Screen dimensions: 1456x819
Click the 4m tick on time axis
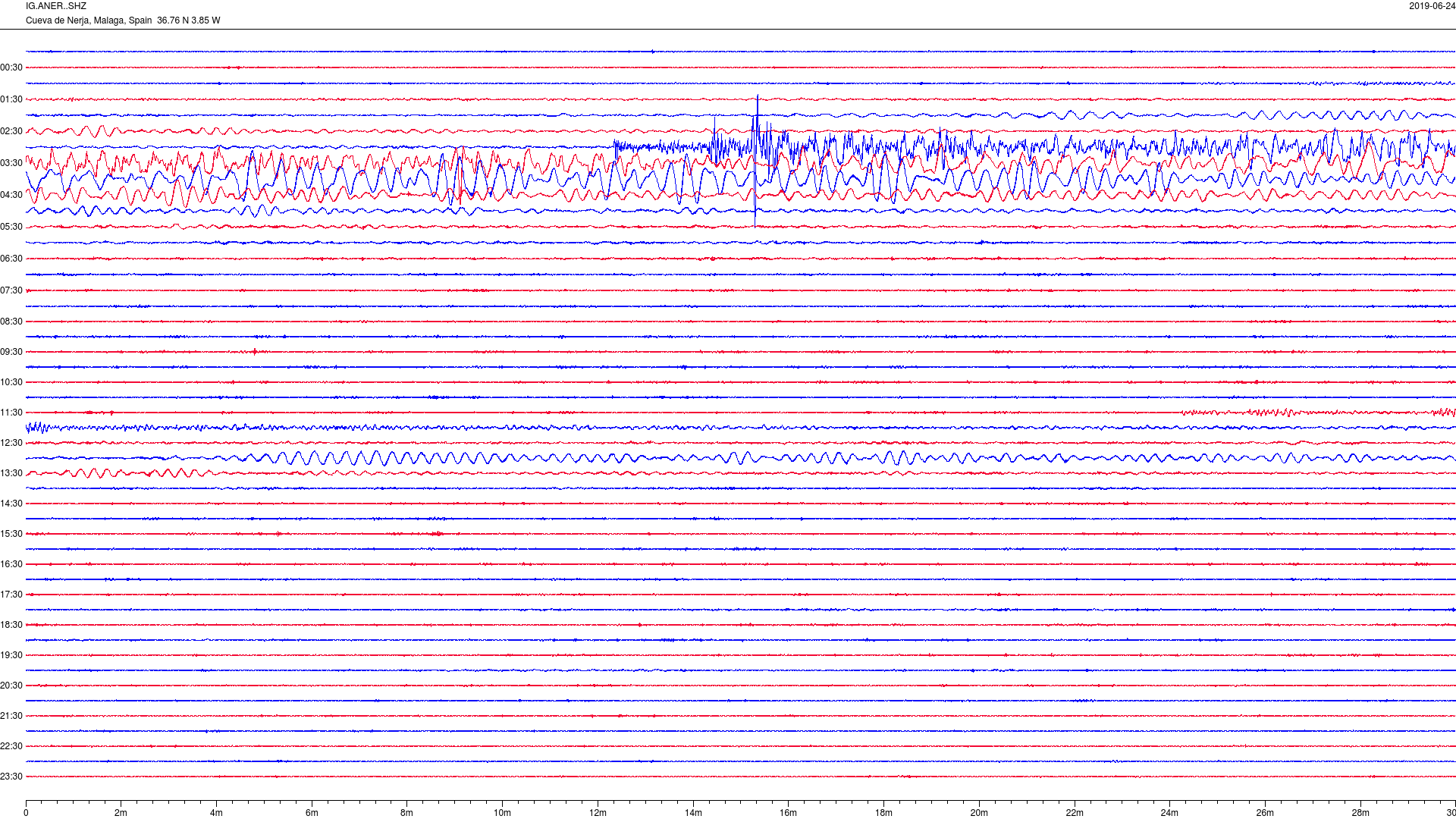coord(216,813)
